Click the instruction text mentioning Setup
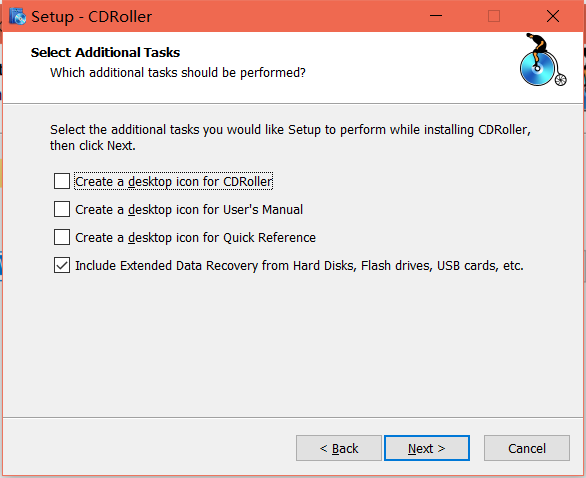Viewport: 586px width, 478px height. [290, 137]
